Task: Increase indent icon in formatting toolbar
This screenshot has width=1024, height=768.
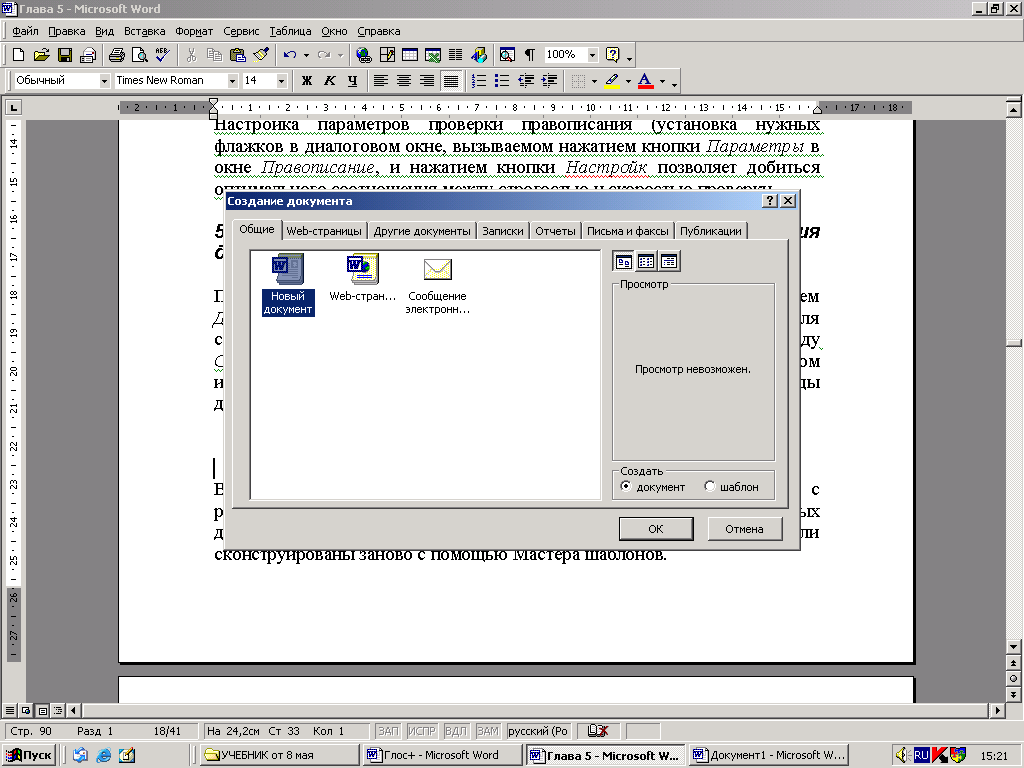Action: [x=549, y=80]
